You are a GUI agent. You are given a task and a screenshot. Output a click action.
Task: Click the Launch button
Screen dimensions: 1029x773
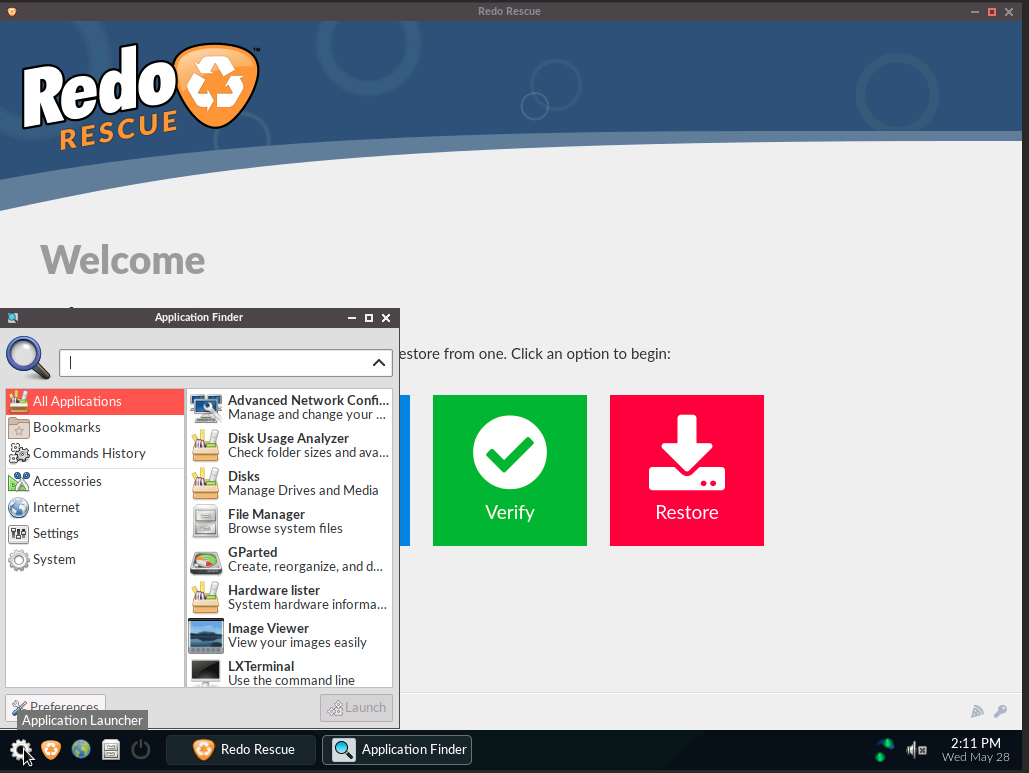[x=356, y=708]
